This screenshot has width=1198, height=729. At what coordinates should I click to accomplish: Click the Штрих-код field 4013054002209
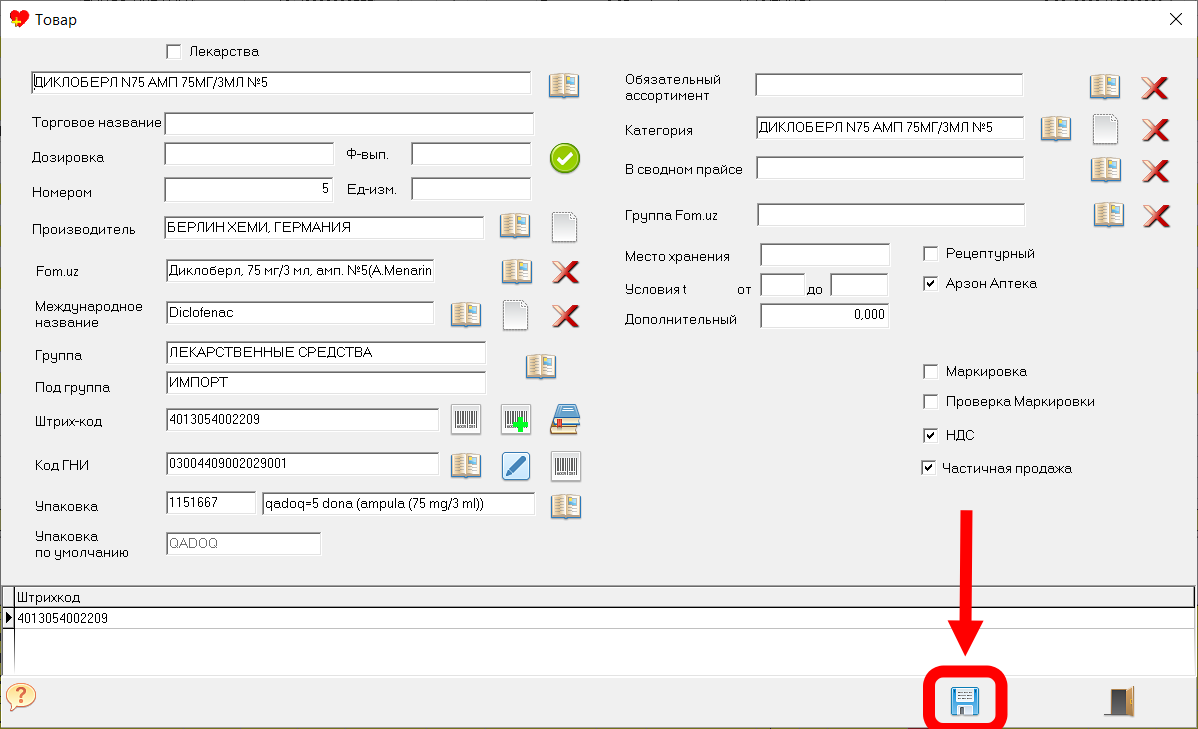click(x=303, y=420)
